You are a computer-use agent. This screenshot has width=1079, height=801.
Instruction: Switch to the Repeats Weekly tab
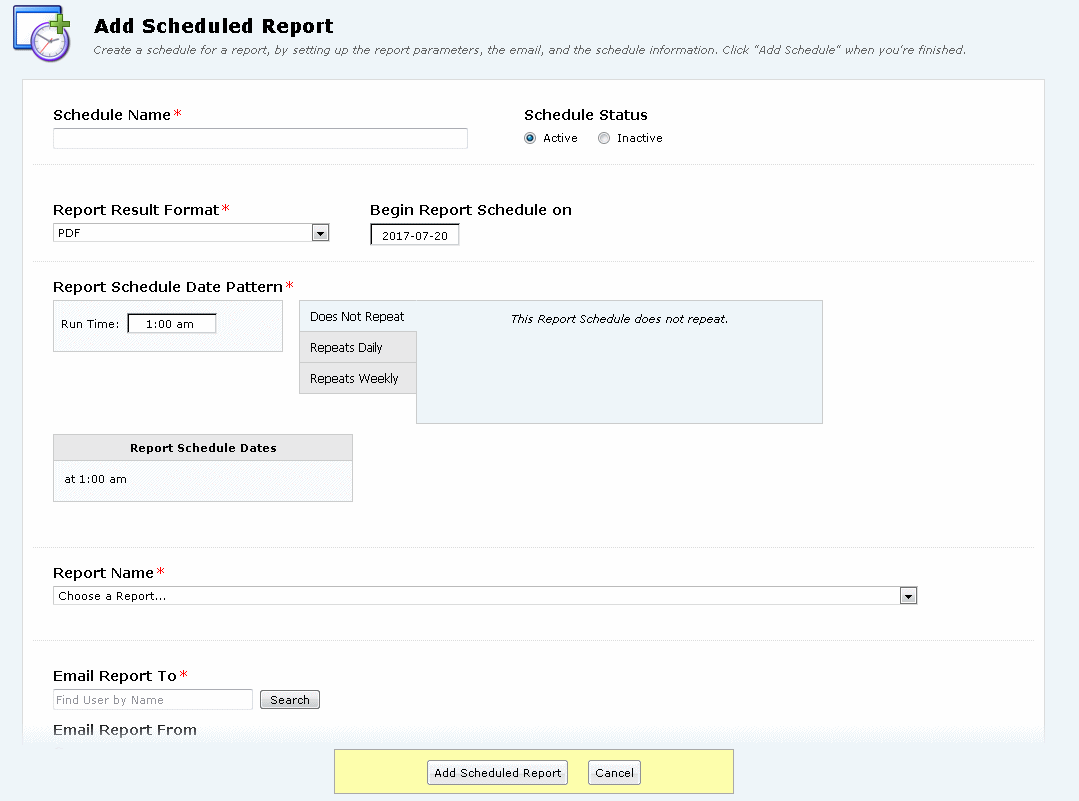coord(357,378)
